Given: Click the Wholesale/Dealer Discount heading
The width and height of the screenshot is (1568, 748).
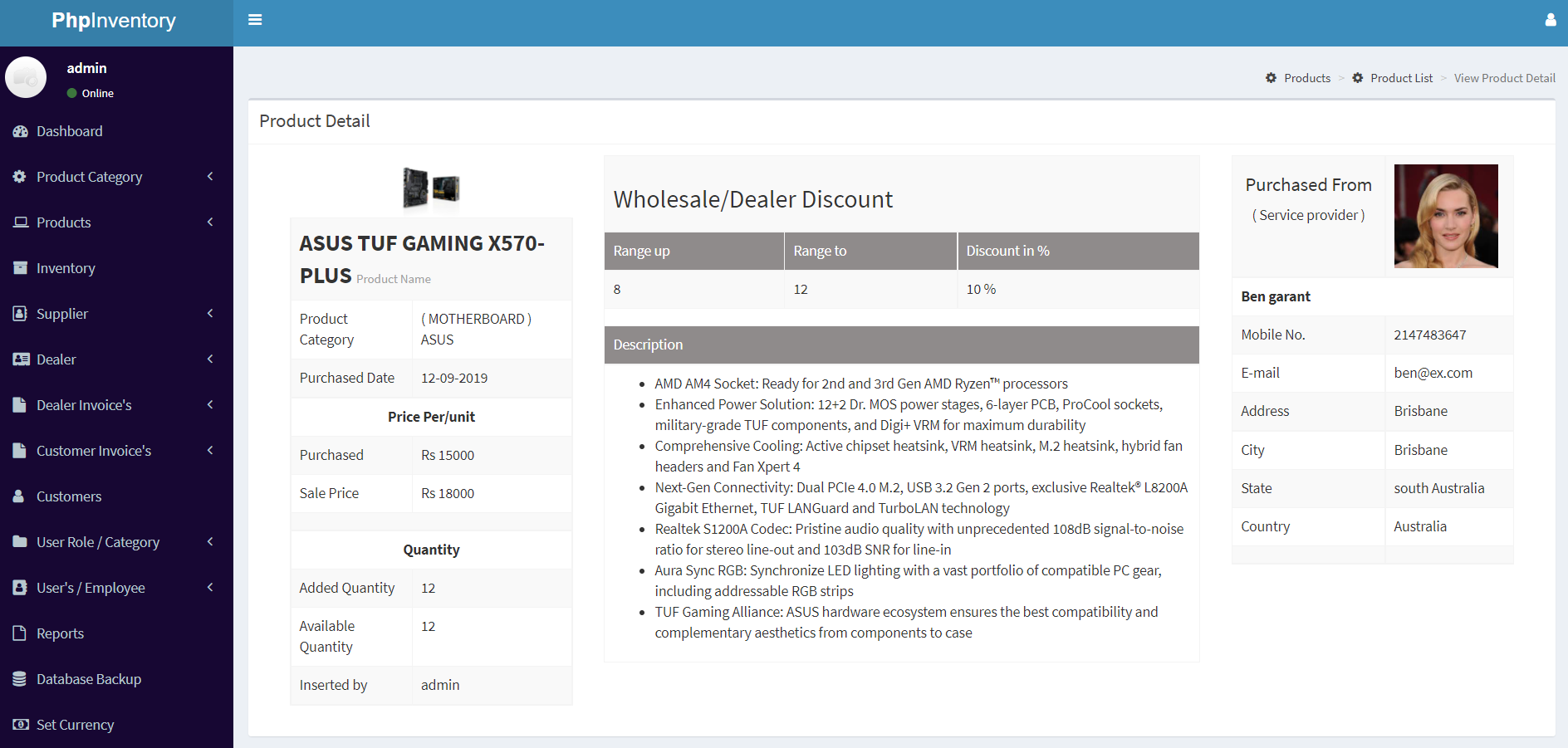Looking at the screenshot, I should coord(753,199).
